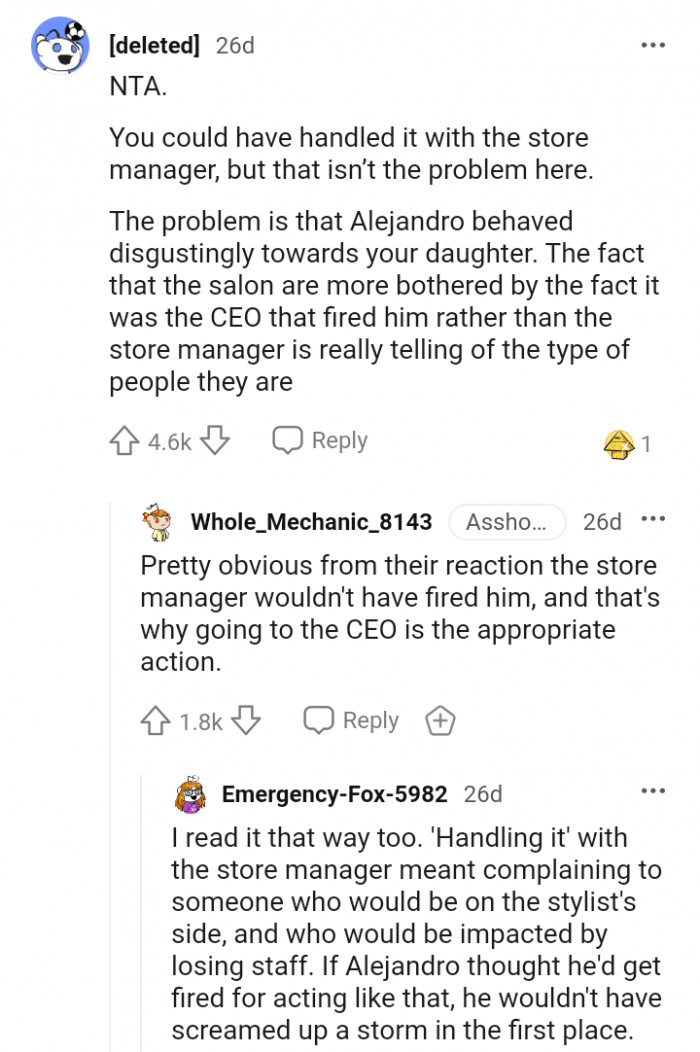Open more options for Emergency-Fox-5982's comment
The width and height of the screenshot is (700, 1052).
coord(652,792)
